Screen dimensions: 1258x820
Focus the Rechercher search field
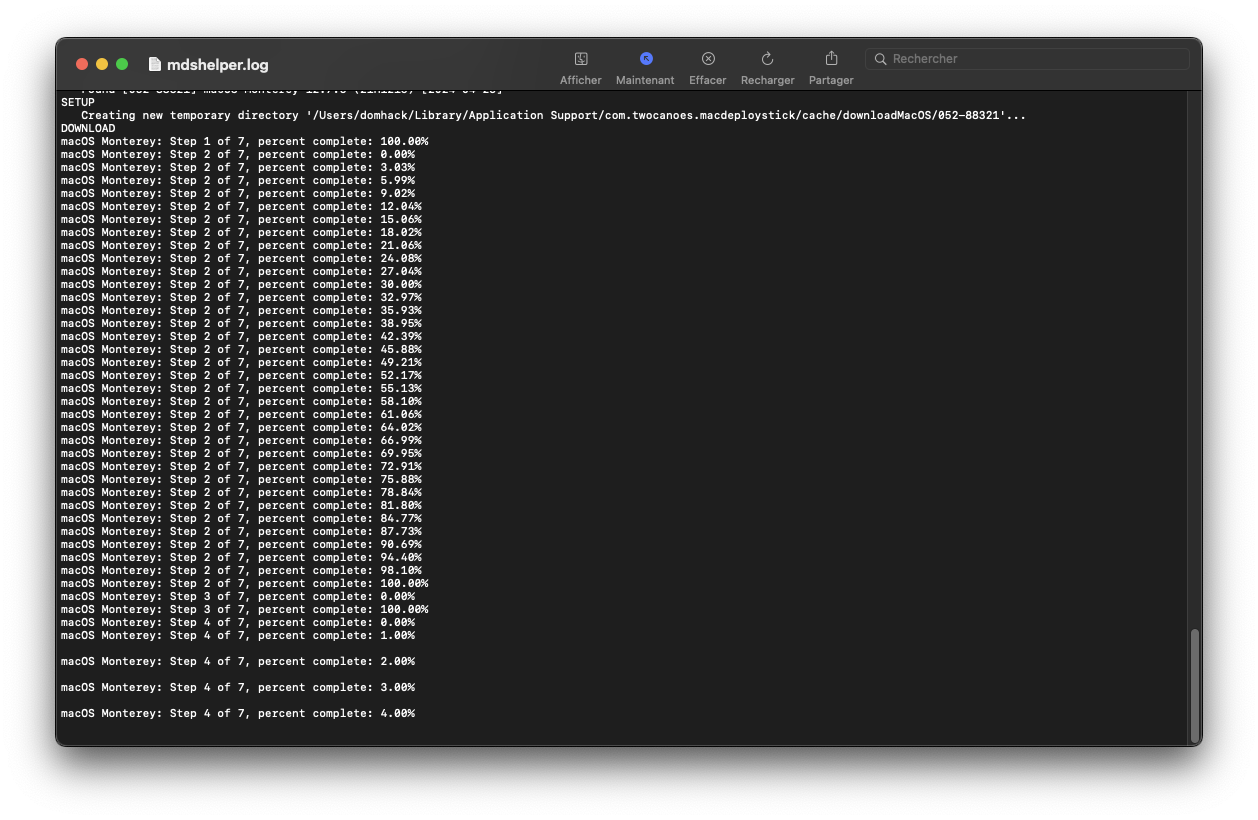[x=1027, y=59]
